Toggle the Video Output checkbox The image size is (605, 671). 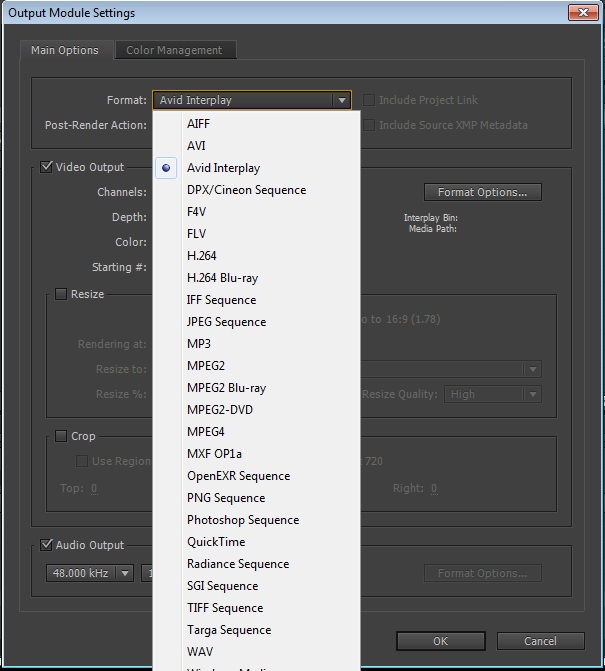tap(46, 167)
